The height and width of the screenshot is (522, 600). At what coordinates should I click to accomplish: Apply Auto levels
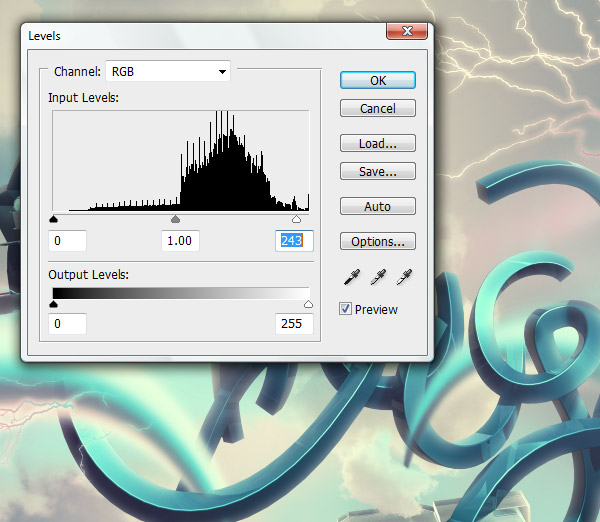pyautogui.click(x=378, y=207)
